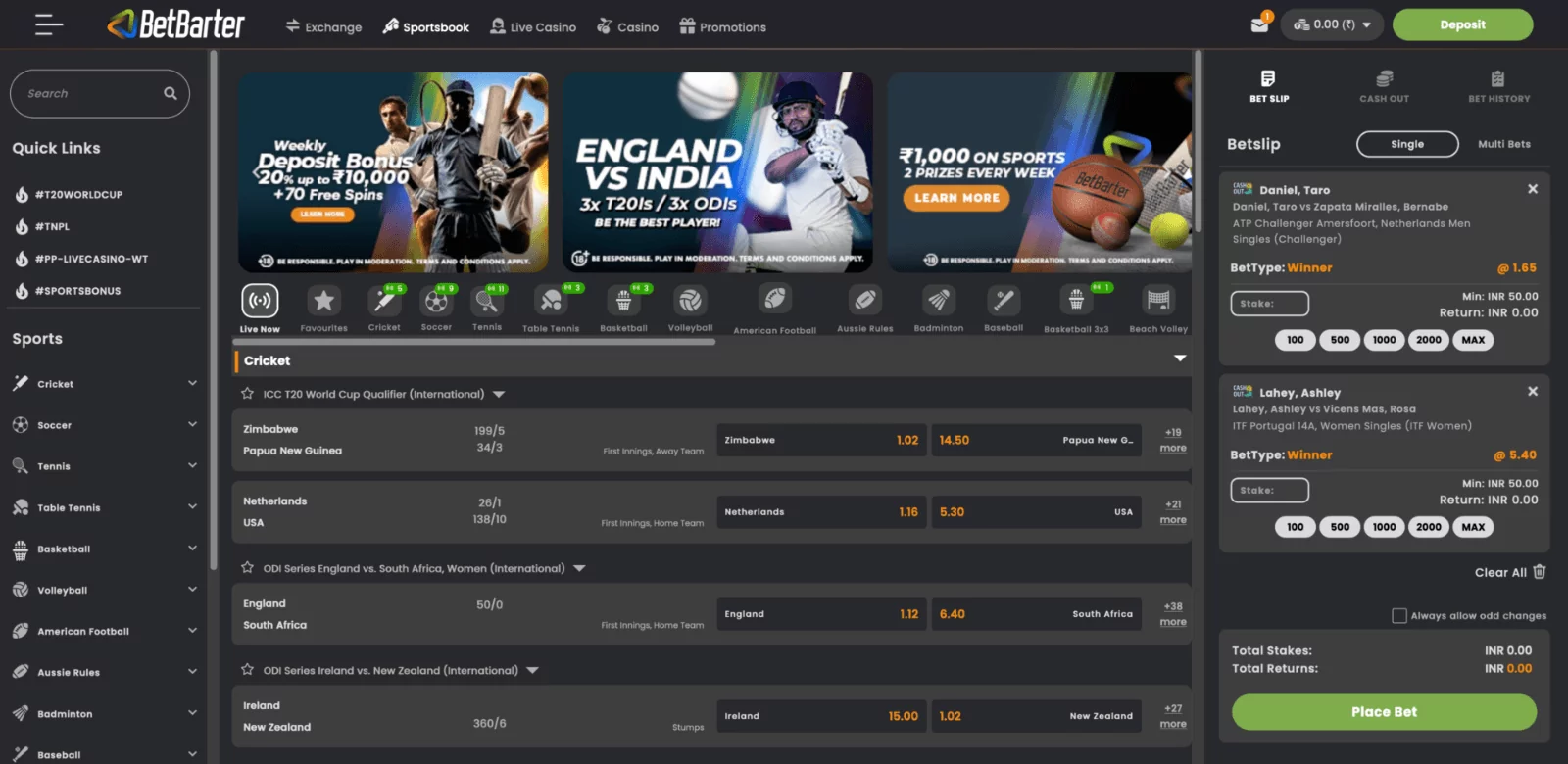Select the American Football carousel icon

774,299
